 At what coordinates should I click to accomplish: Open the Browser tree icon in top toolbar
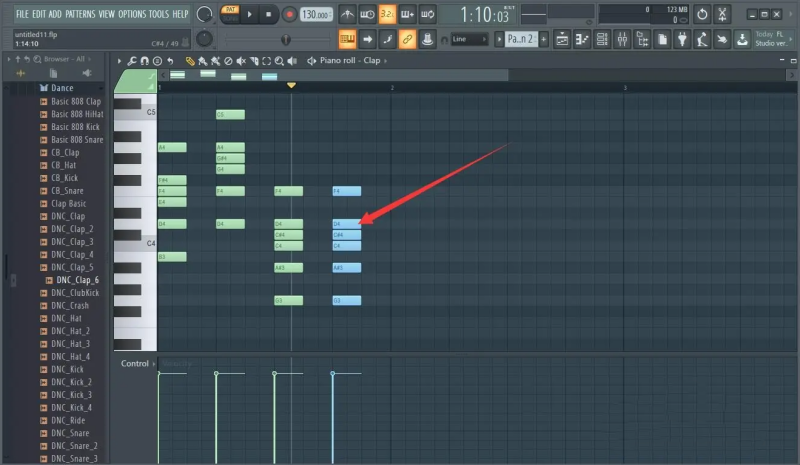click(642, 39)
